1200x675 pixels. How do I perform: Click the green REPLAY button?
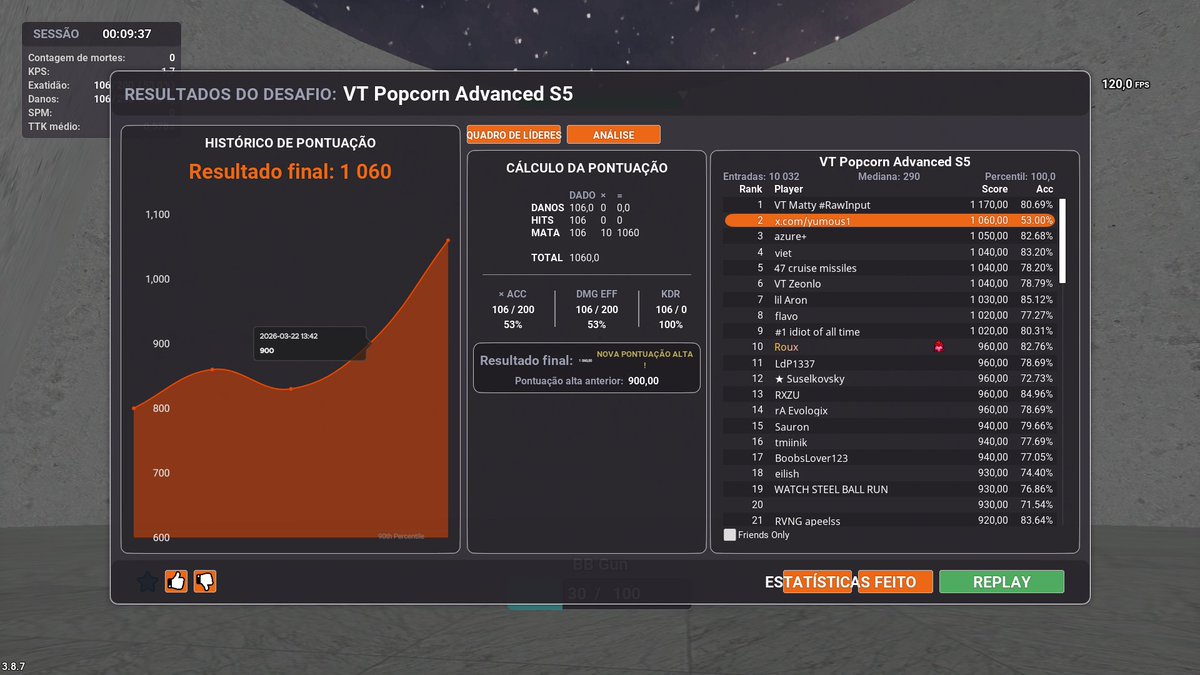point(1002,582)
